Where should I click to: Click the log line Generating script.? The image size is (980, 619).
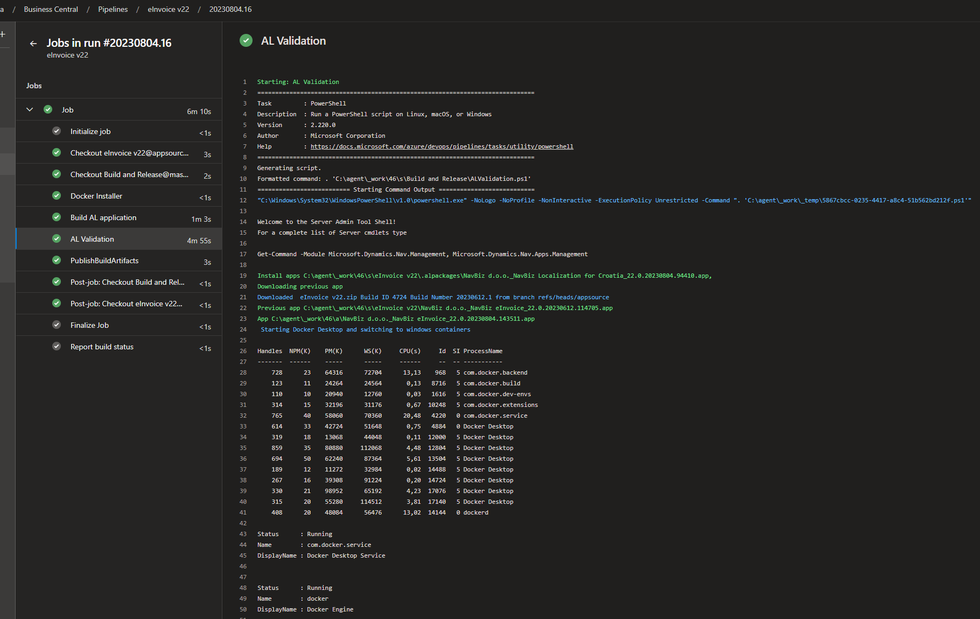(289, 168)
